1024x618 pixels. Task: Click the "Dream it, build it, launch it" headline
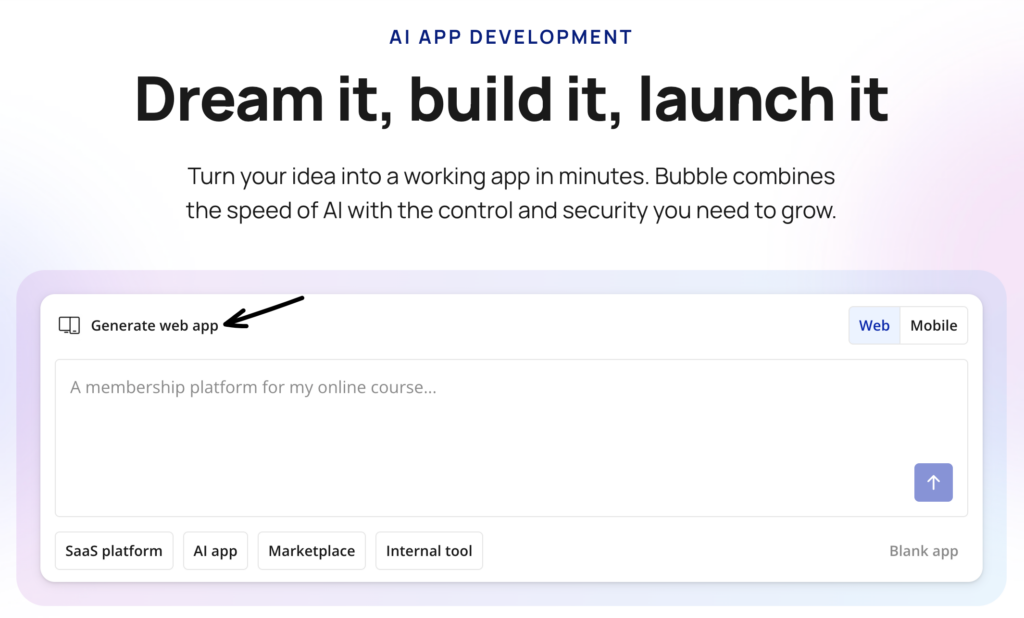(511, 99)
